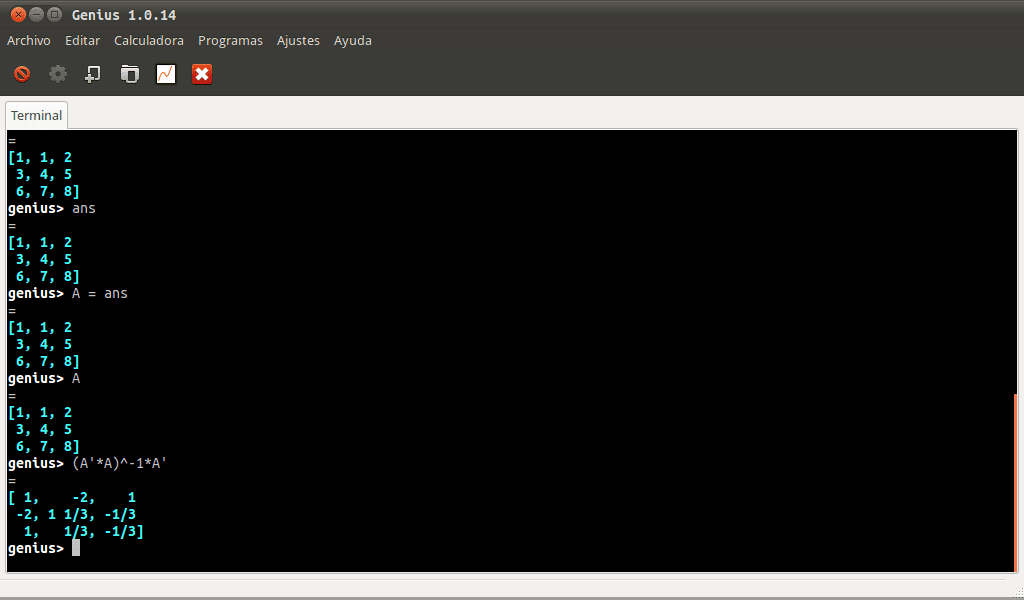Viewport: 1024px width, 600px height.
Task: Open the Archivo menu
Action: coord(29,41)
